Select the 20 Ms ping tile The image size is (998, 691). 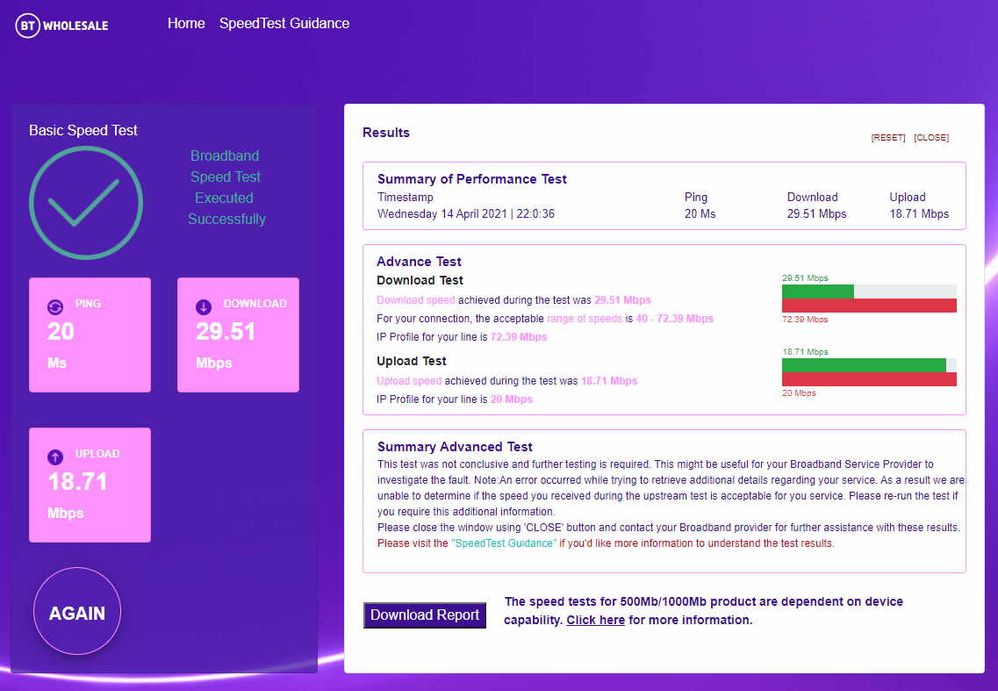coord(90,335)
